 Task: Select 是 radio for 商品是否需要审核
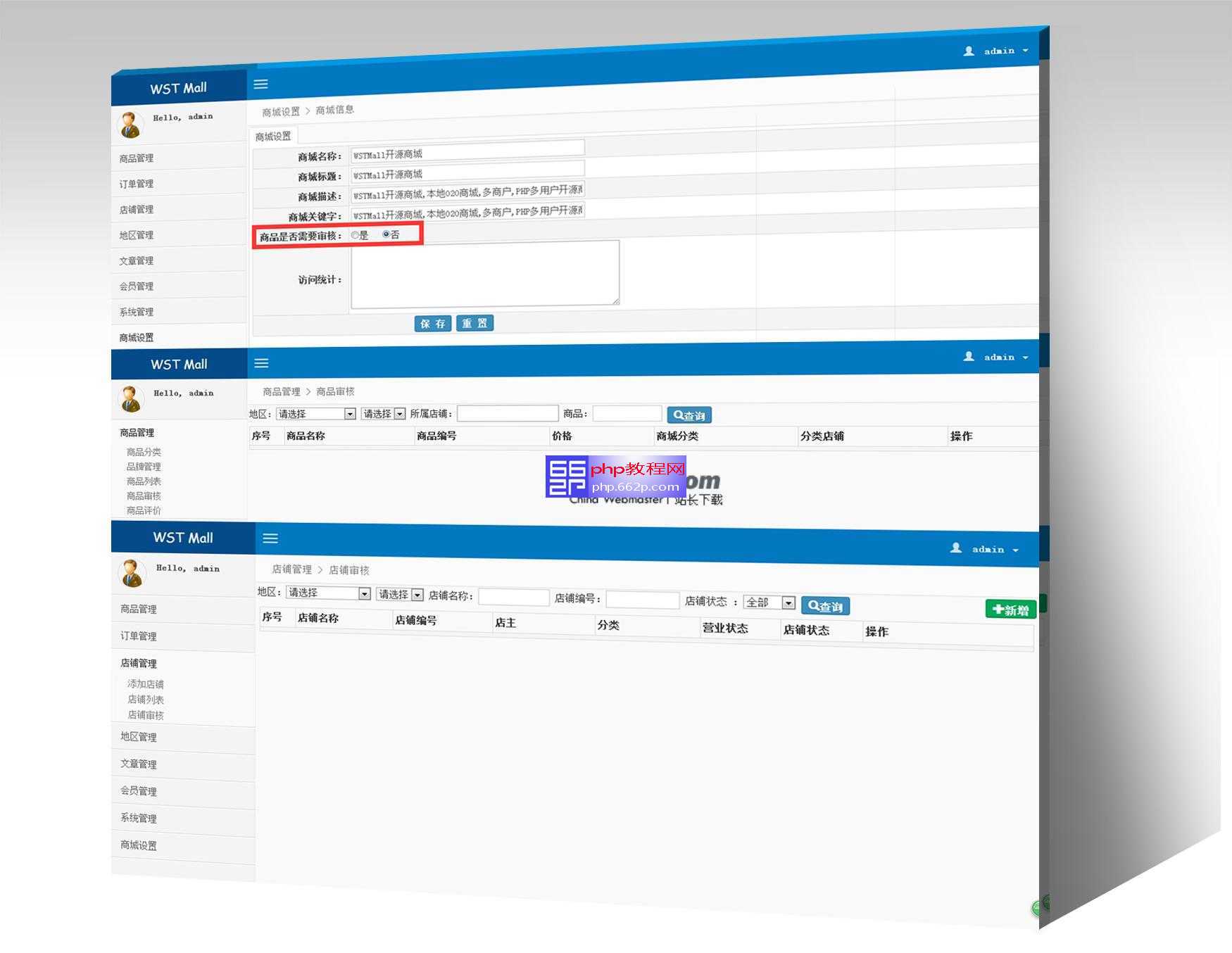(x=356, y=235)
